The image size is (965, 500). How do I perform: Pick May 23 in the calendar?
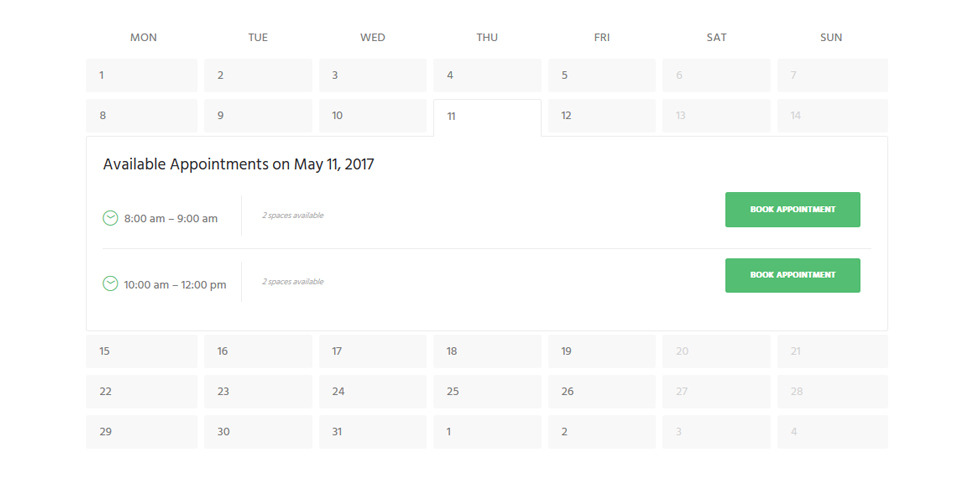click(258, 392)
